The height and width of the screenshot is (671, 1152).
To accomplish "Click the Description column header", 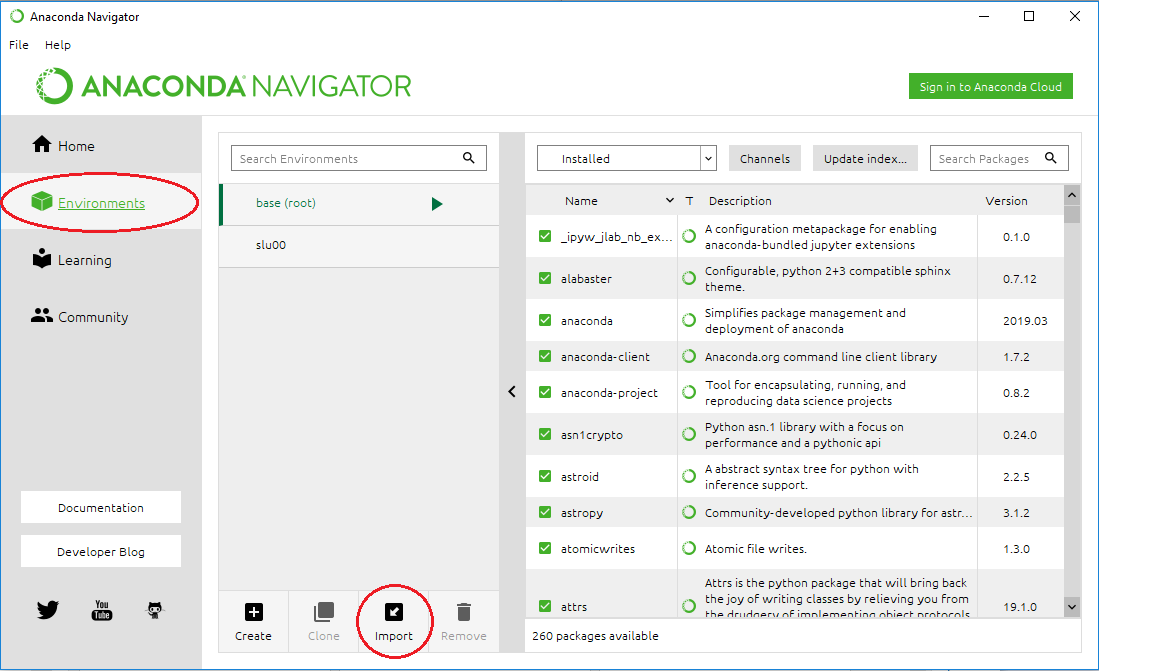I will click(740, 201).
